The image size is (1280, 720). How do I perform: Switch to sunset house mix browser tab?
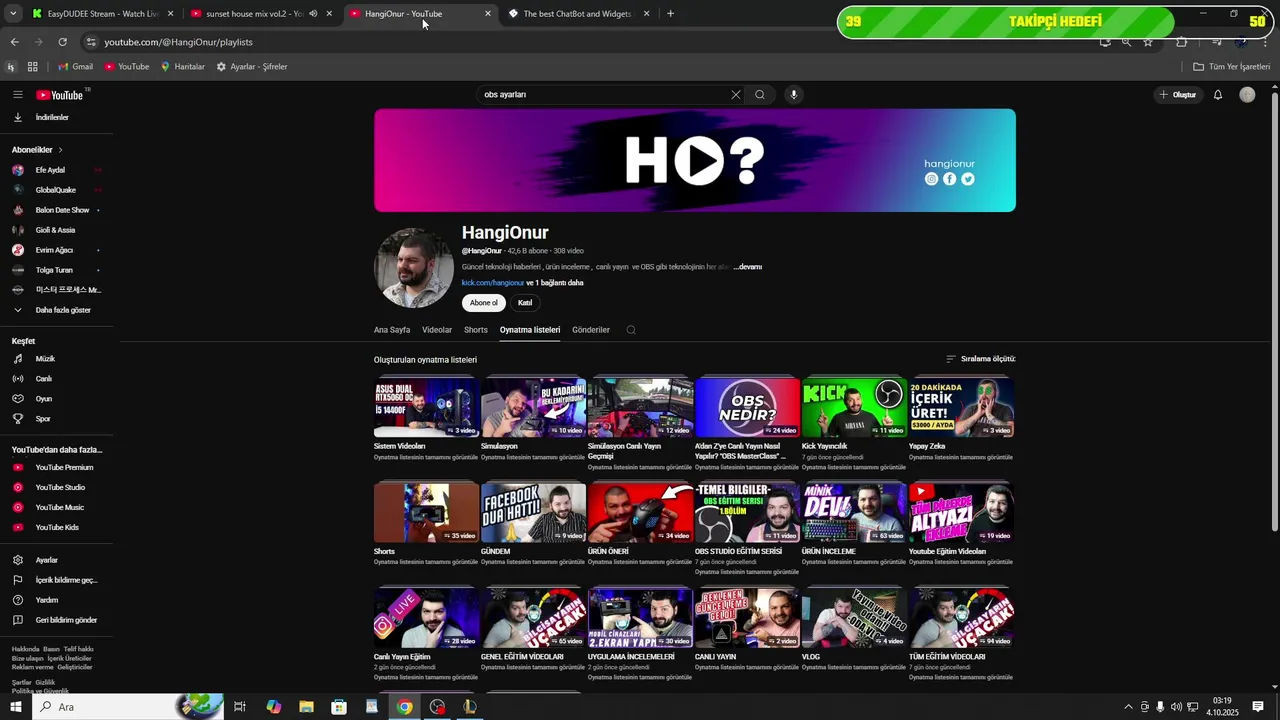[260, 14]
